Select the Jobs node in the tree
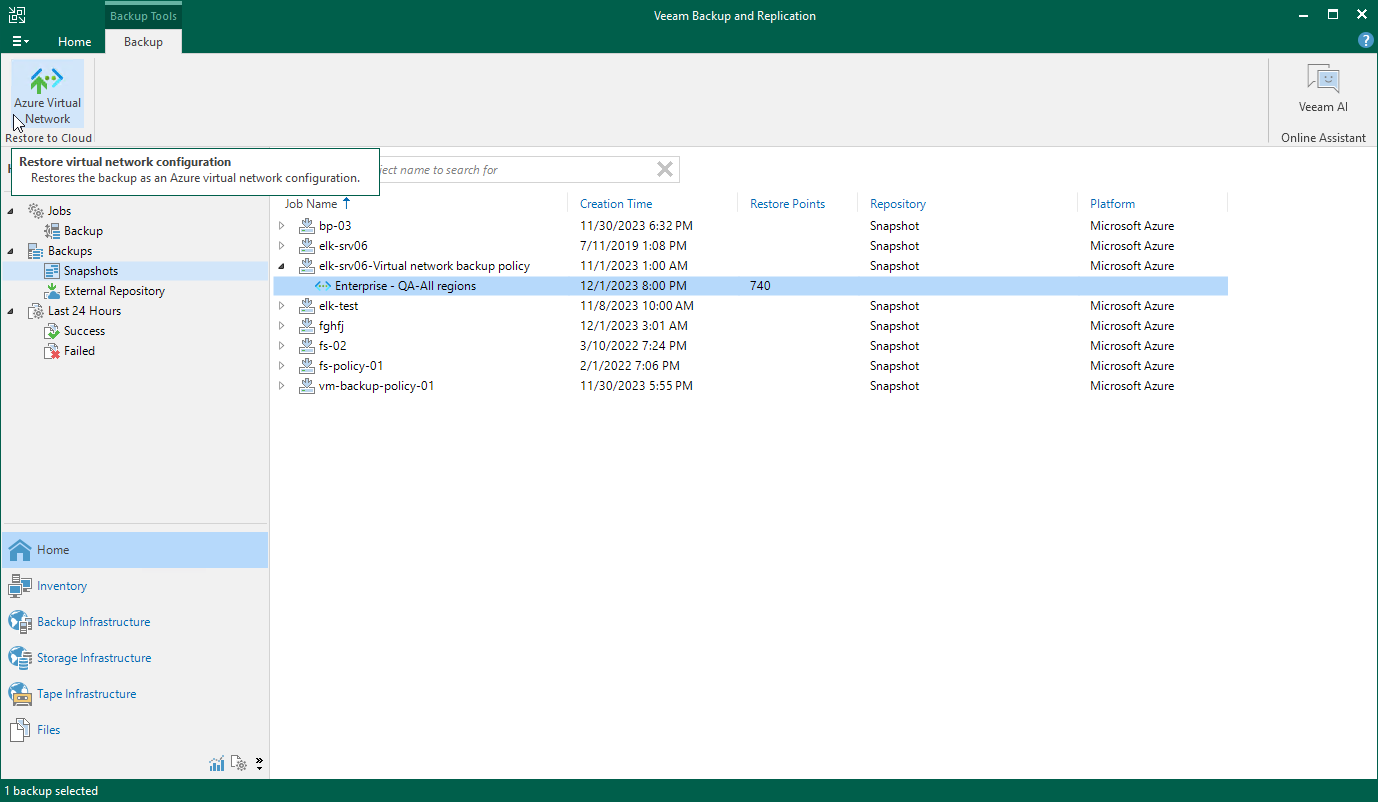The height and width of the screenshot is (802, 1378). pyautogui.click(x=59, y=211)
